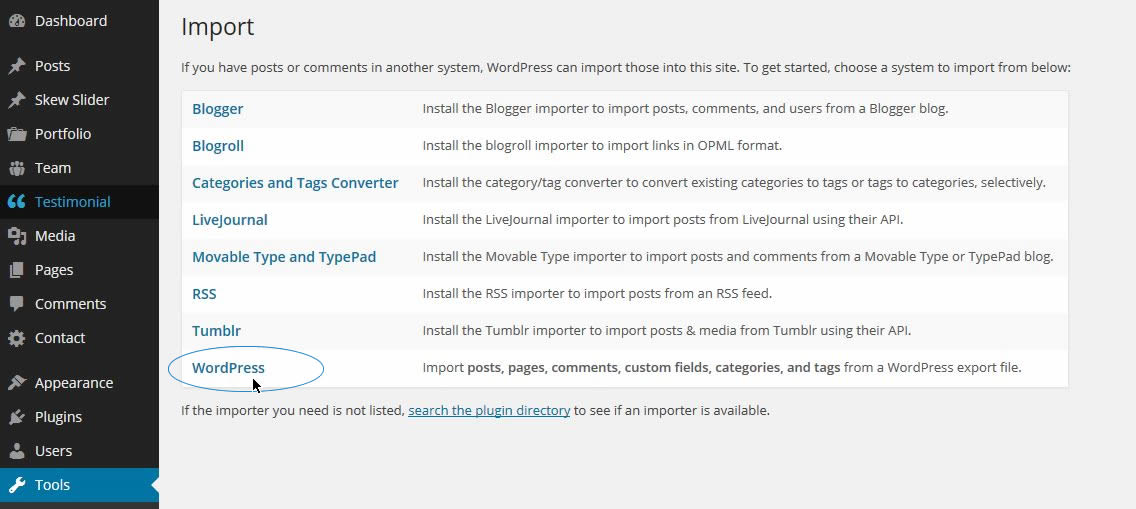1136x509 pixels.
Task: Select Categories and Tags Converter link
Action: (295, 183)
